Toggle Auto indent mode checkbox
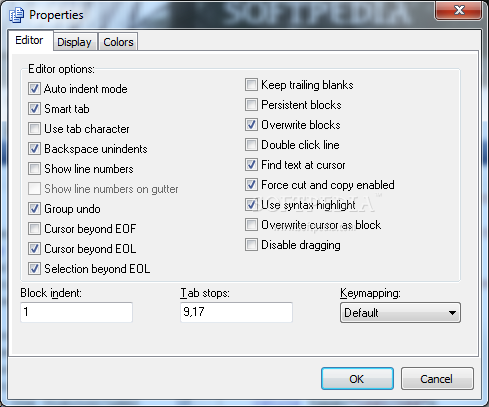The height and width of the screenshot is (407, 489). [34, 89]
